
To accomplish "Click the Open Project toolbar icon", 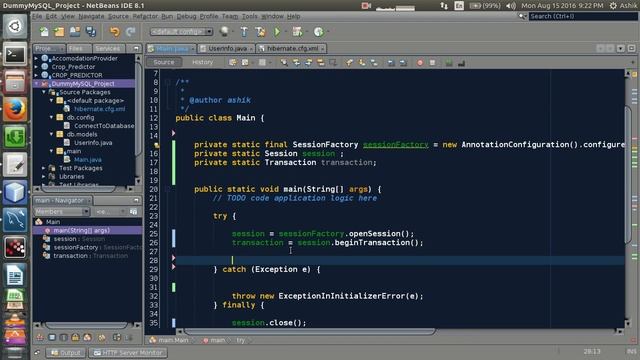I will (x=75, y=31).
